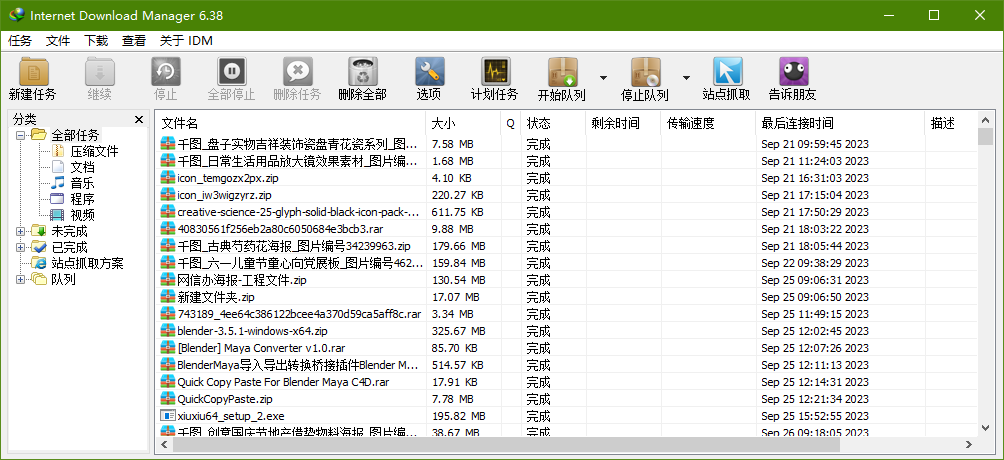Click file icon of xiuxiu64_setup_2.exe
Viewport: 1004px width, 460px height.
pos(167,416)
